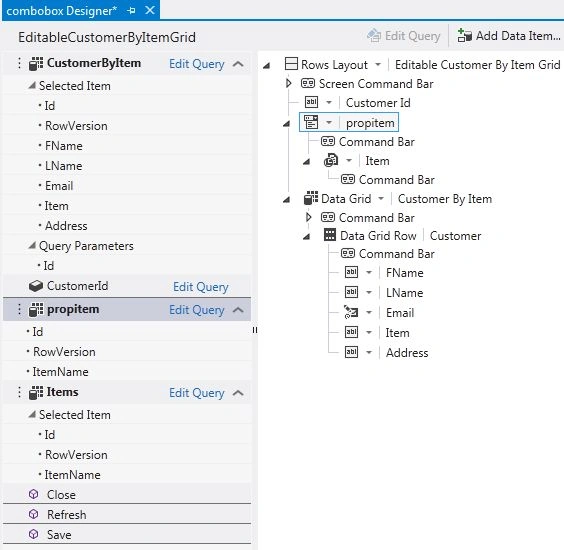
Task: Click the Screen Command Bar icon
Action: (x=308, y=83)
